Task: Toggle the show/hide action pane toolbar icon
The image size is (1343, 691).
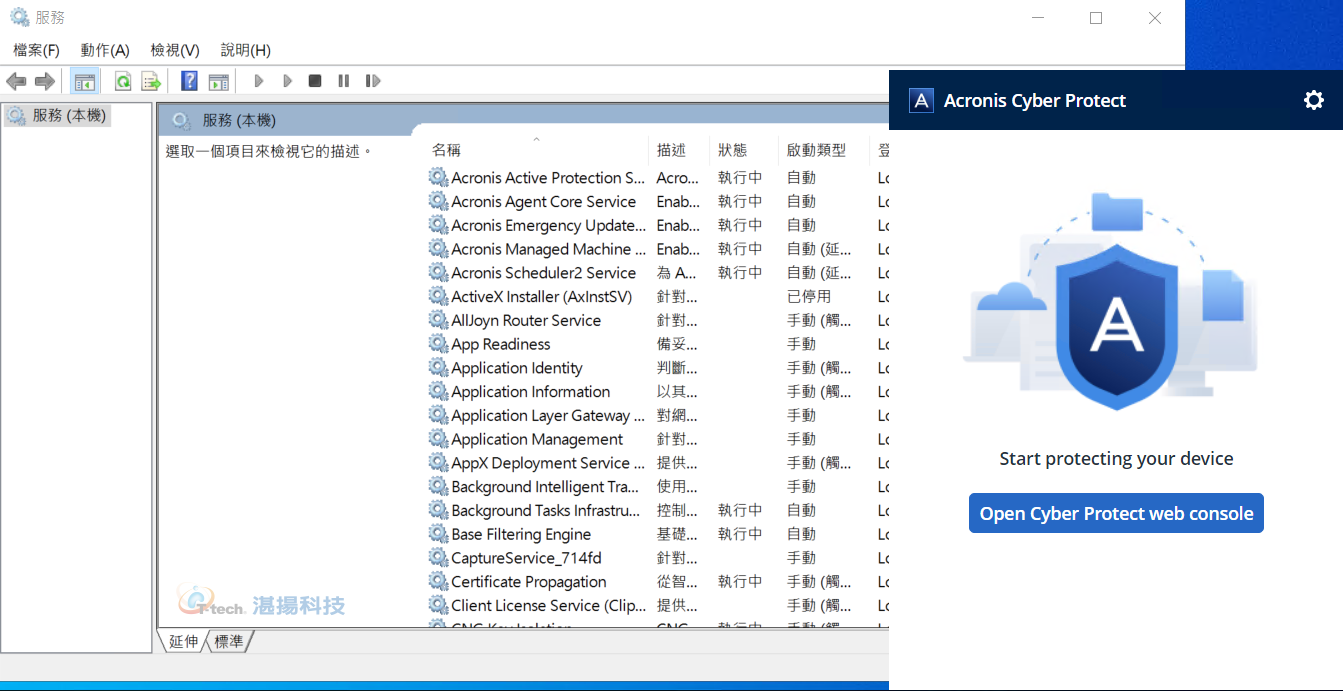Action: (x=218, y=81)
